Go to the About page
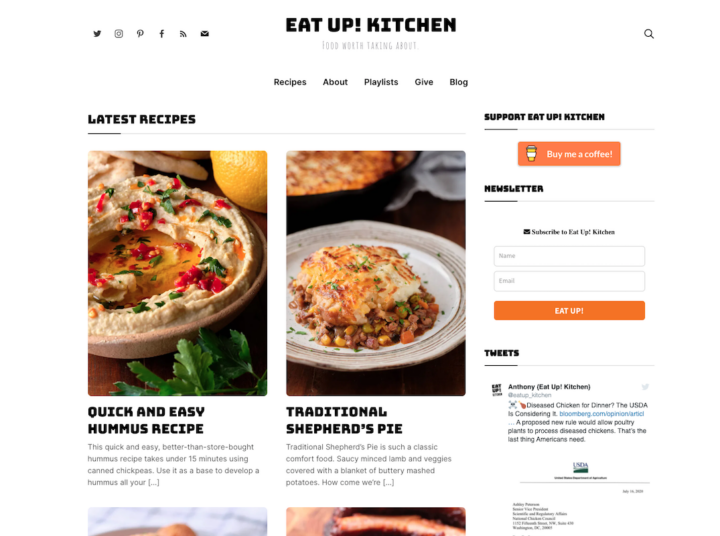Viewport: 720px width, 536px height. (335, 82)
